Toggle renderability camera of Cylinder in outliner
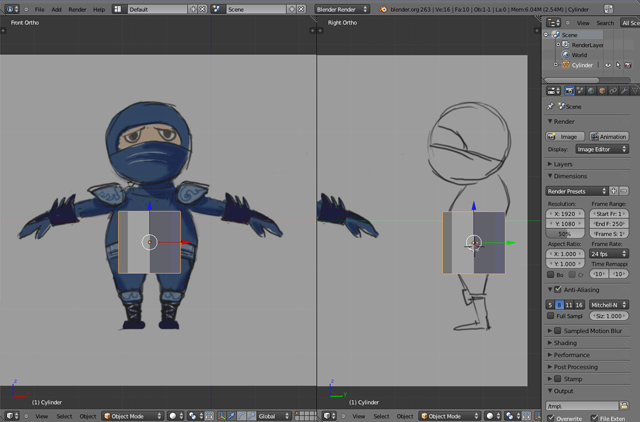640x422 pixels. click(628, 65)
